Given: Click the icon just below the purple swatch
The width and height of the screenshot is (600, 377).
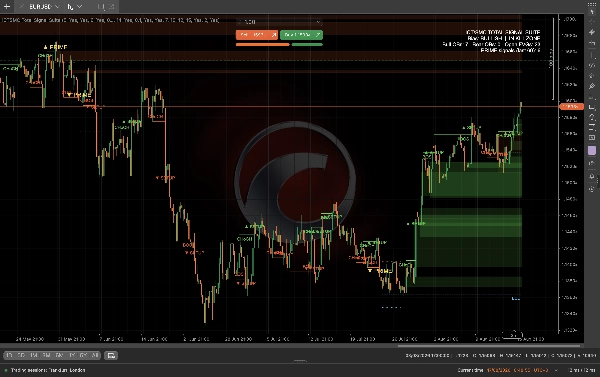Looking at the screenshot, I should coord(592,163).
